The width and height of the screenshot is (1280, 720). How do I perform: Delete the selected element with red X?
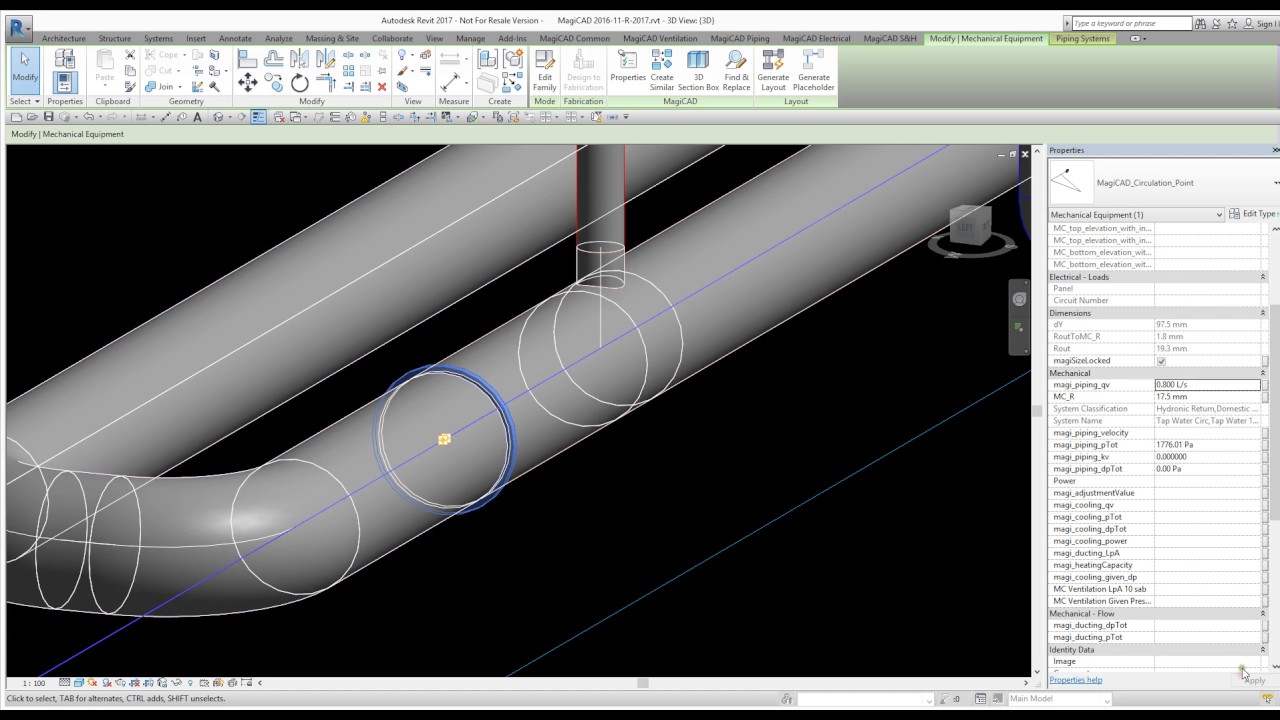382,87
